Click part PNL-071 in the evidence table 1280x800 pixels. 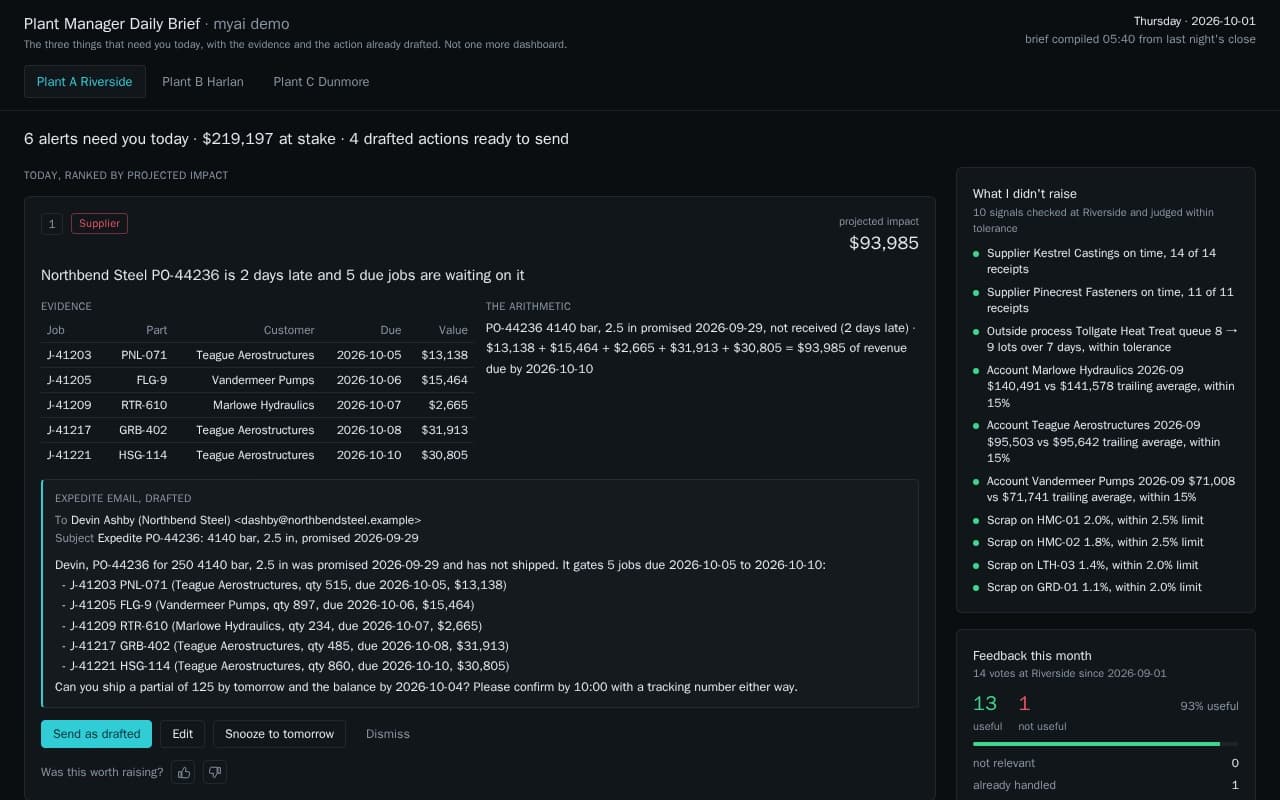144,355
